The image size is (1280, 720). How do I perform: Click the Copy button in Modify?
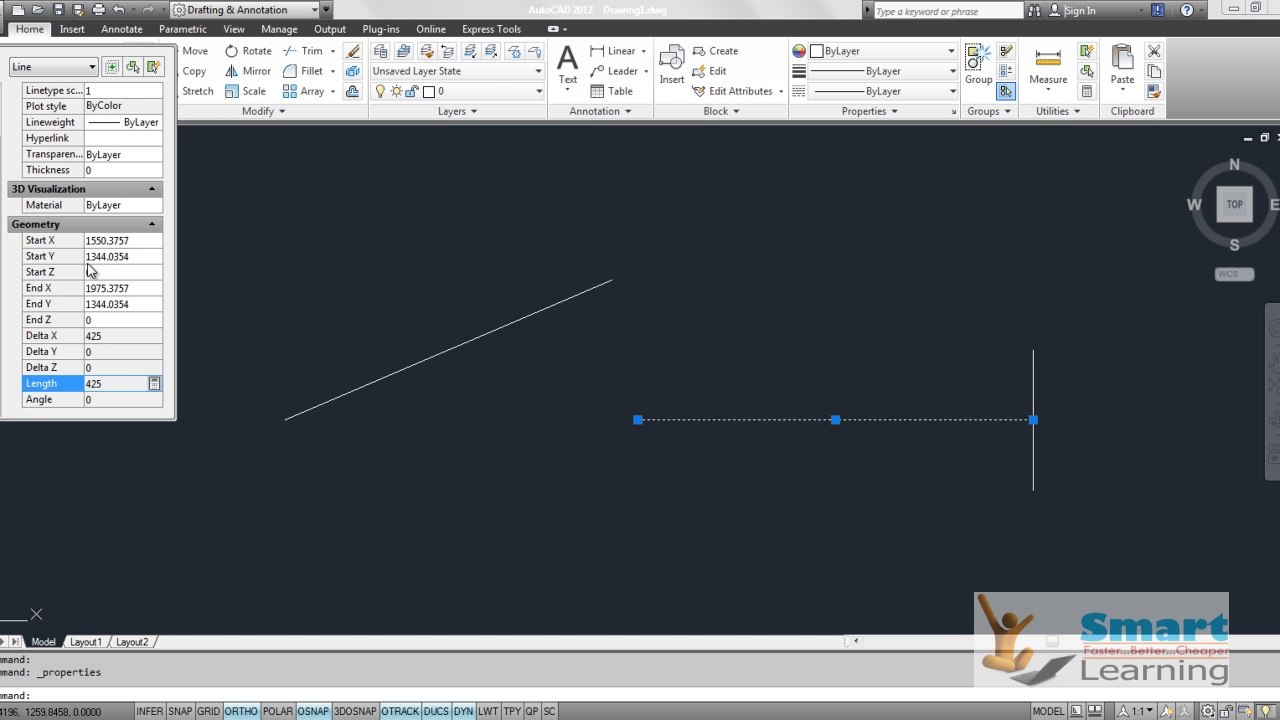click(194, 71)
